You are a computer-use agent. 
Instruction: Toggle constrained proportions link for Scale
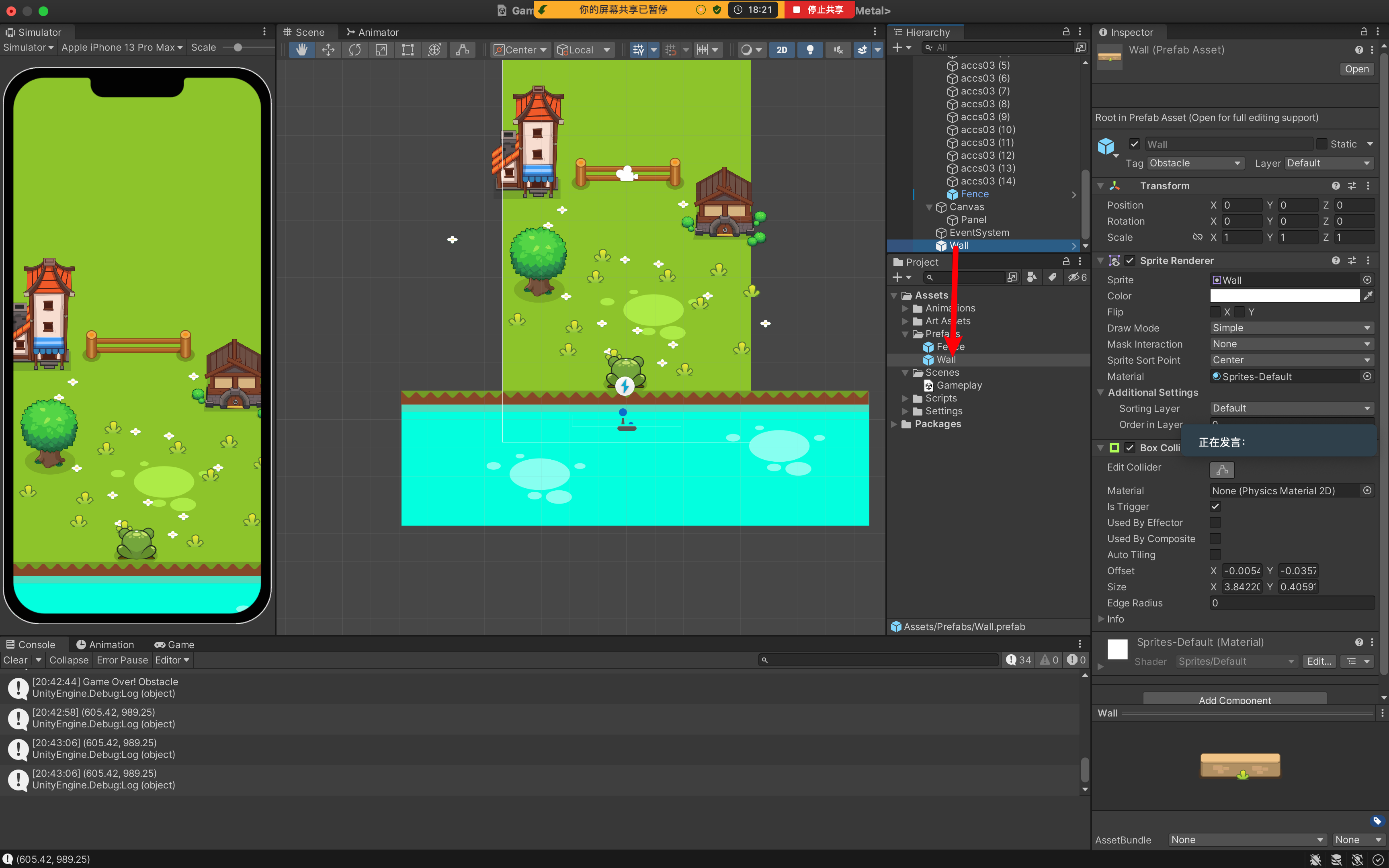click(x=1197, y=237)
